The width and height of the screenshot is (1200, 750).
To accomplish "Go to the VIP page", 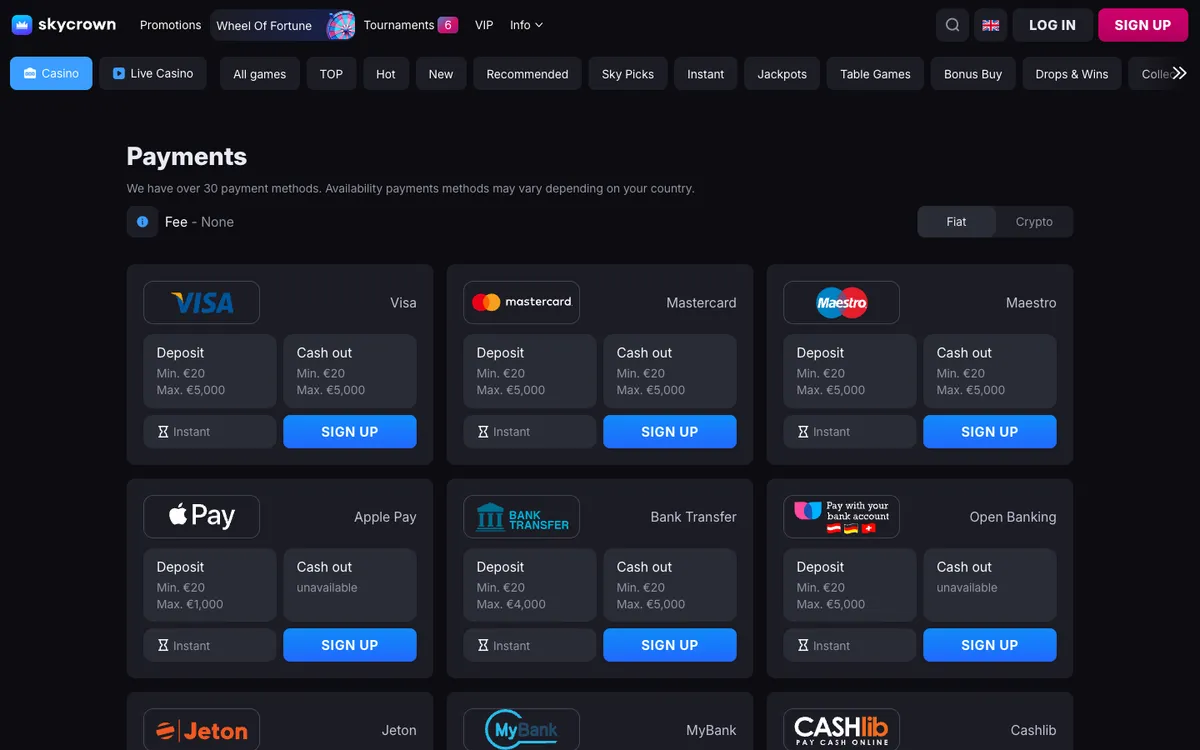I will pos(484,25).
